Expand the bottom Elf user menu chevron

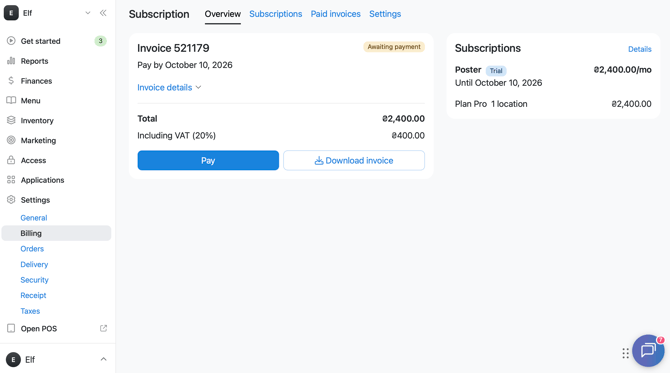[103, 359]
